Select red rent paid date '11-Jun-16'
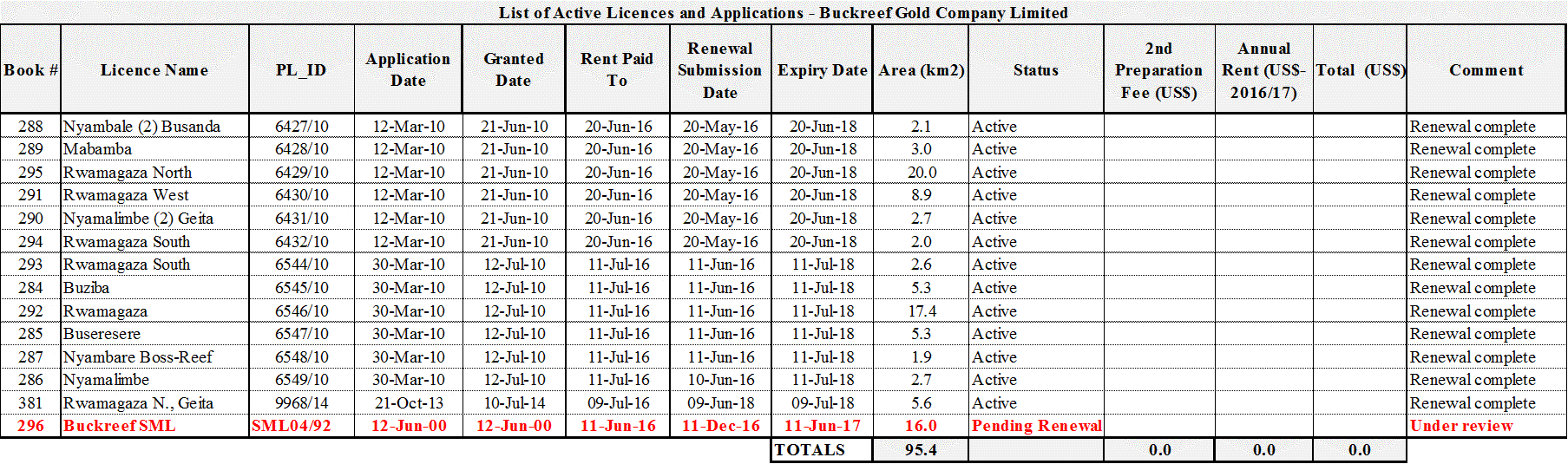This screenshot has width=1568, height=464. tap(618, 426)
